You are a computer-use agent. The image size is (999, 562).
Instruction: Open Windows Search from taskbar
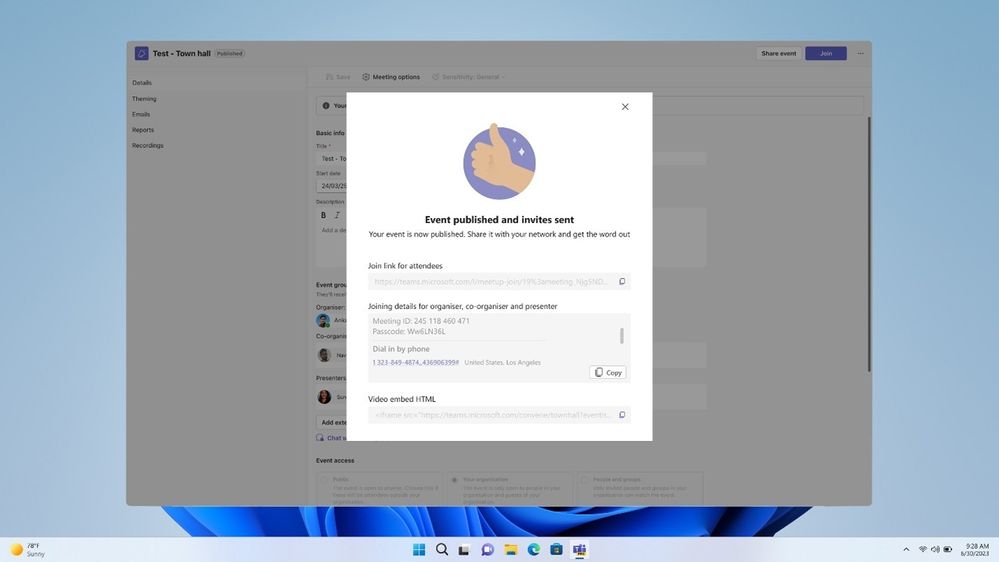click(442, 549)
